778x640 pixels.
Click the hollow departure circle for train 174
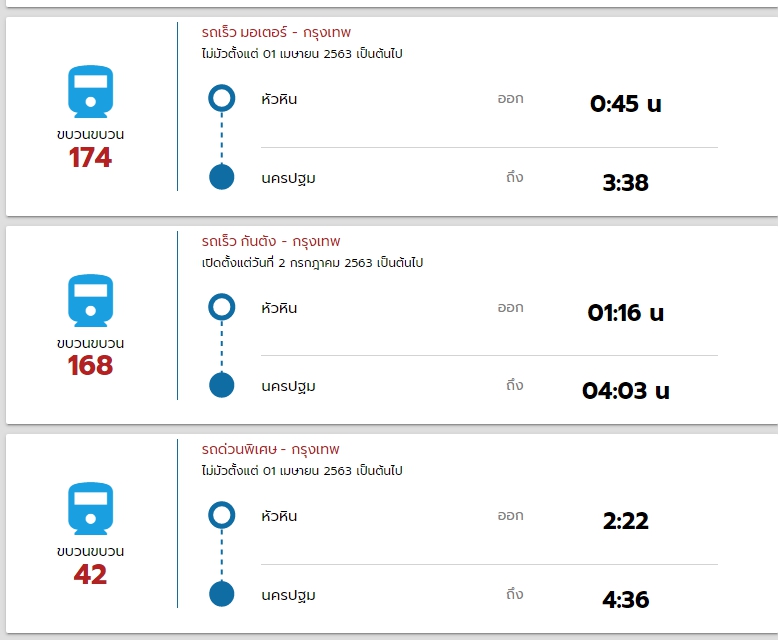click(x=221, y=98)
